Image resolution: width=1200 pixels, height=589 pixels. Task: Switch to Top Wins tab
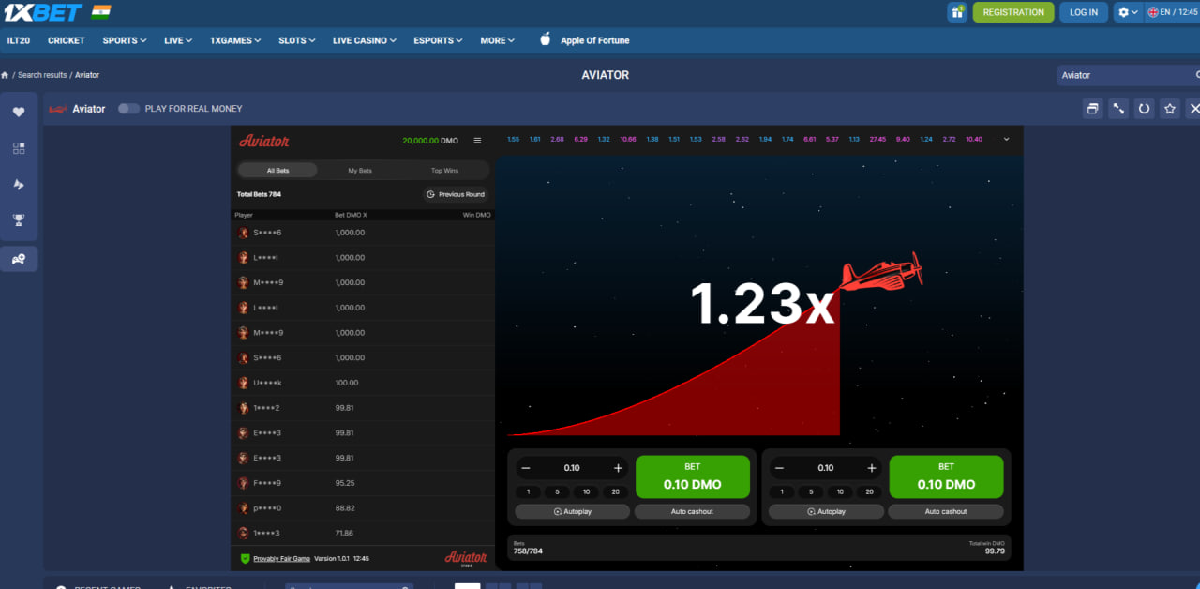click(444, 171)
